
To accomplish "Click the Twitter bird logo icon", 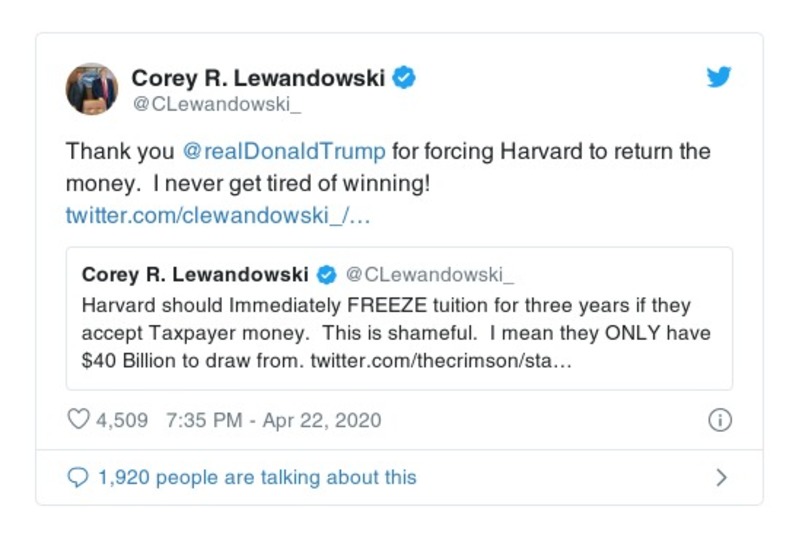I will [719, 78].
